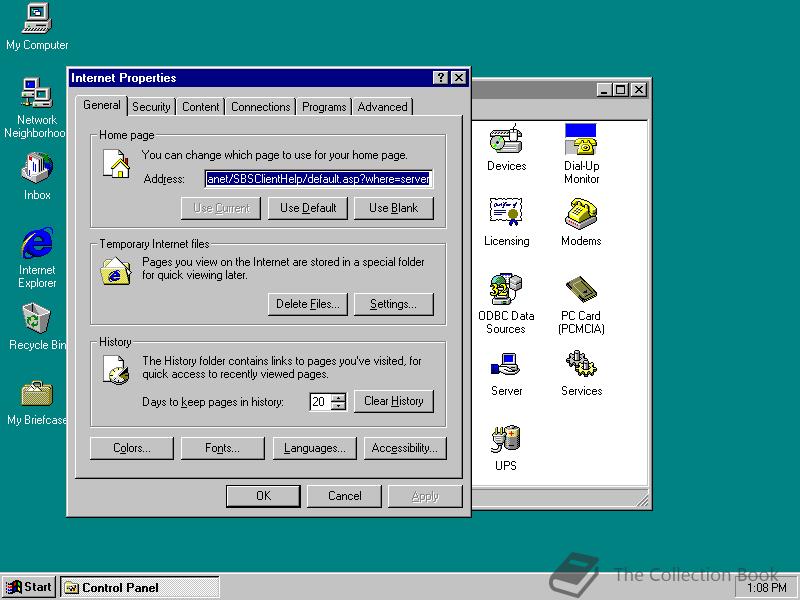Click the Use Current button
Screen dimensions: 800x600
[221, 208]
